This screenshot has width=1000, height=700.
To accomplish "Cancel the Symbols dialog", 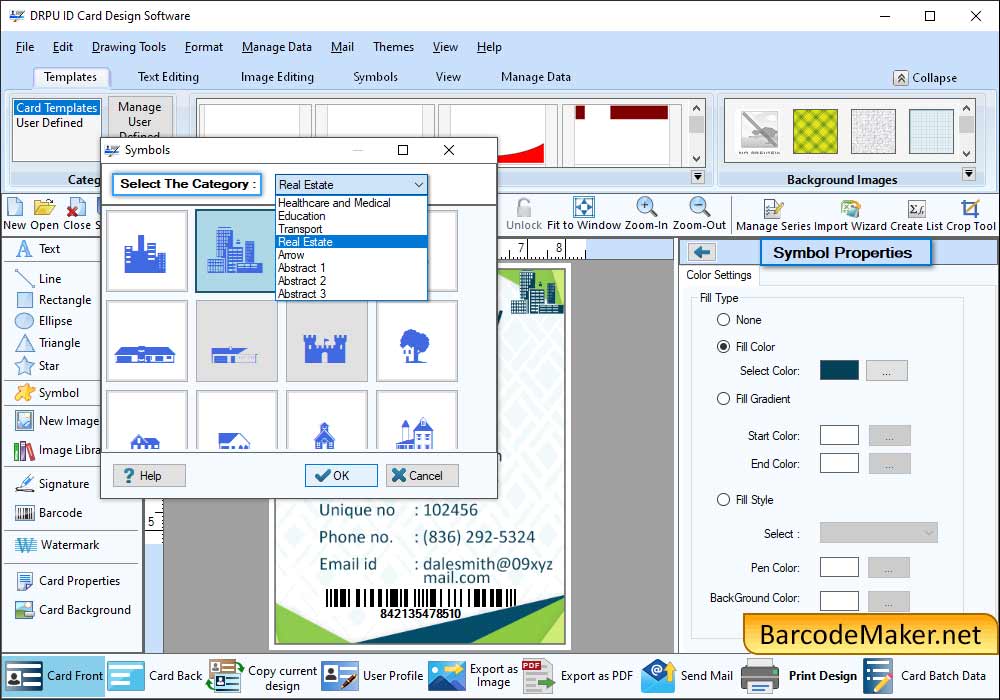I will pos(422,476).
